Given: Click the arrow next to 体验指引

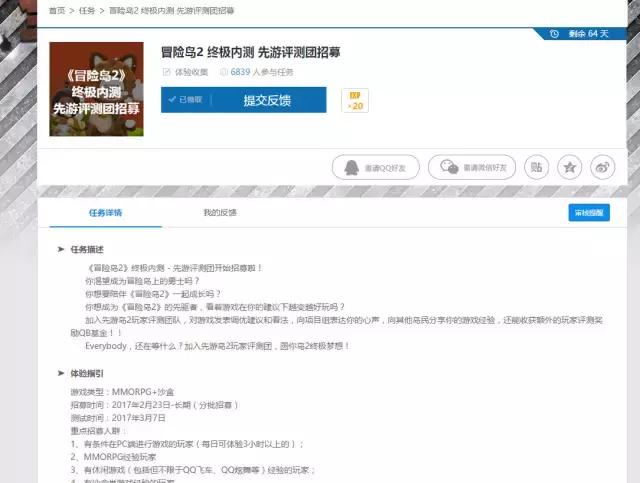Looking at the screenshot, I should coord(61,373).
